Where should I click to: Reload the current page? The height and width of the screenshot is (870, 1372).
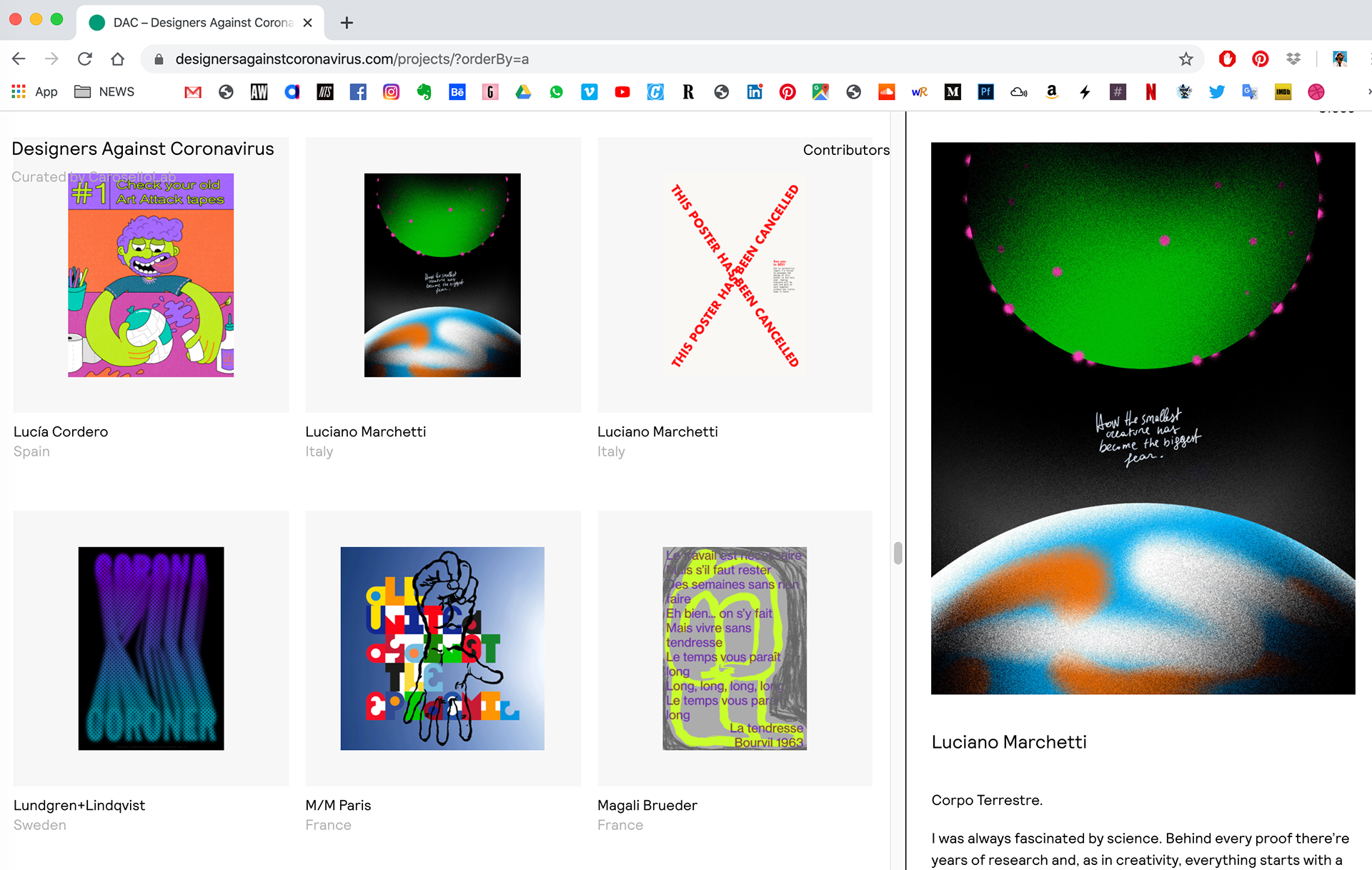[85, 59]
